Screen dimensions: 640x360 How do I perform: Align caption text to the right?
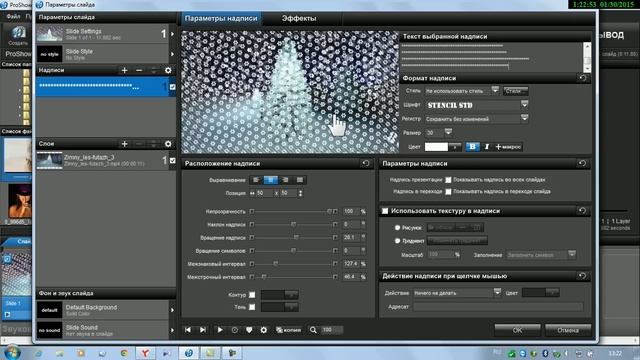pos(285,180)
